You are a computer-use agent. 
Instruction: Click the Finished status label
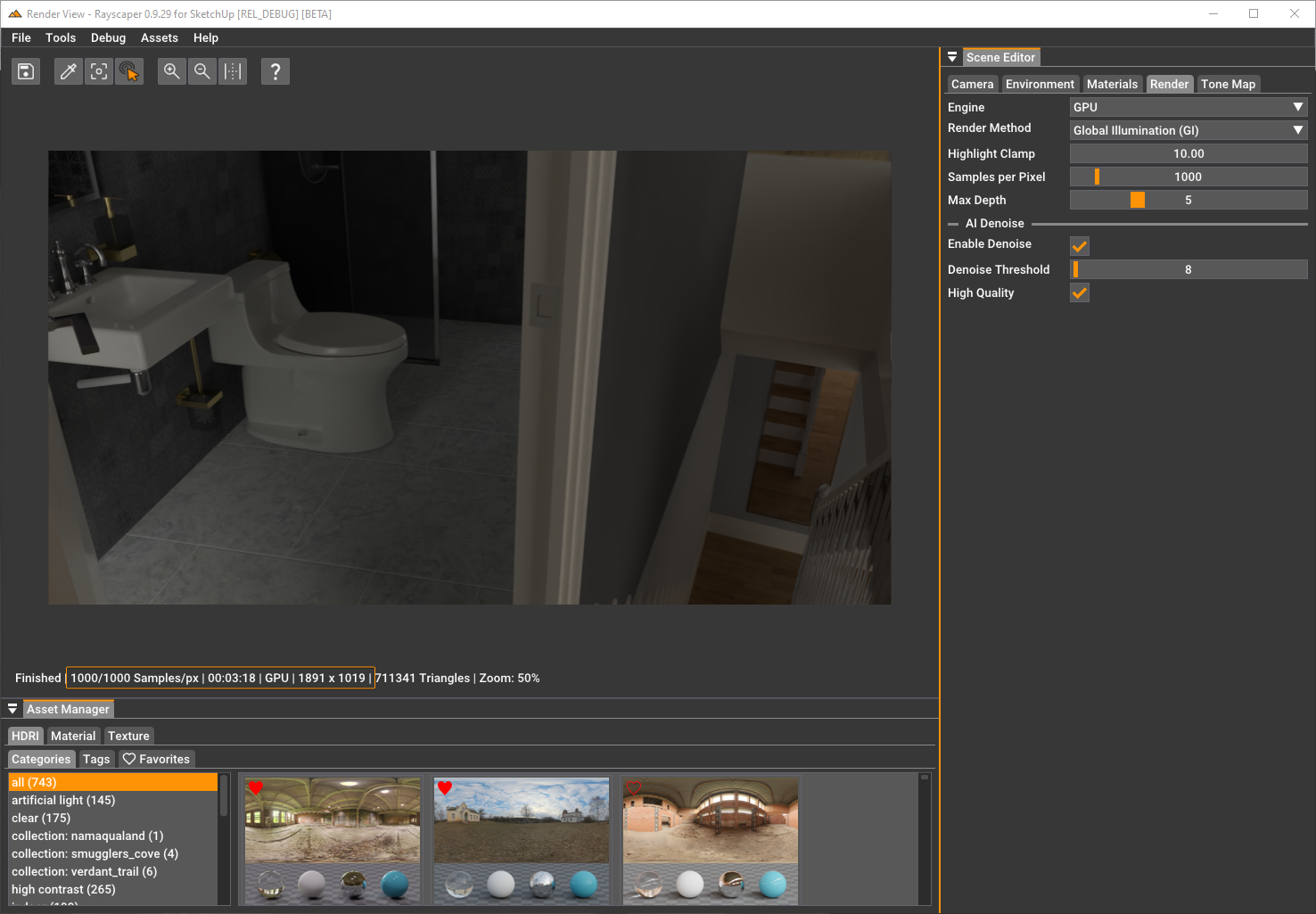tap(38, 678)
